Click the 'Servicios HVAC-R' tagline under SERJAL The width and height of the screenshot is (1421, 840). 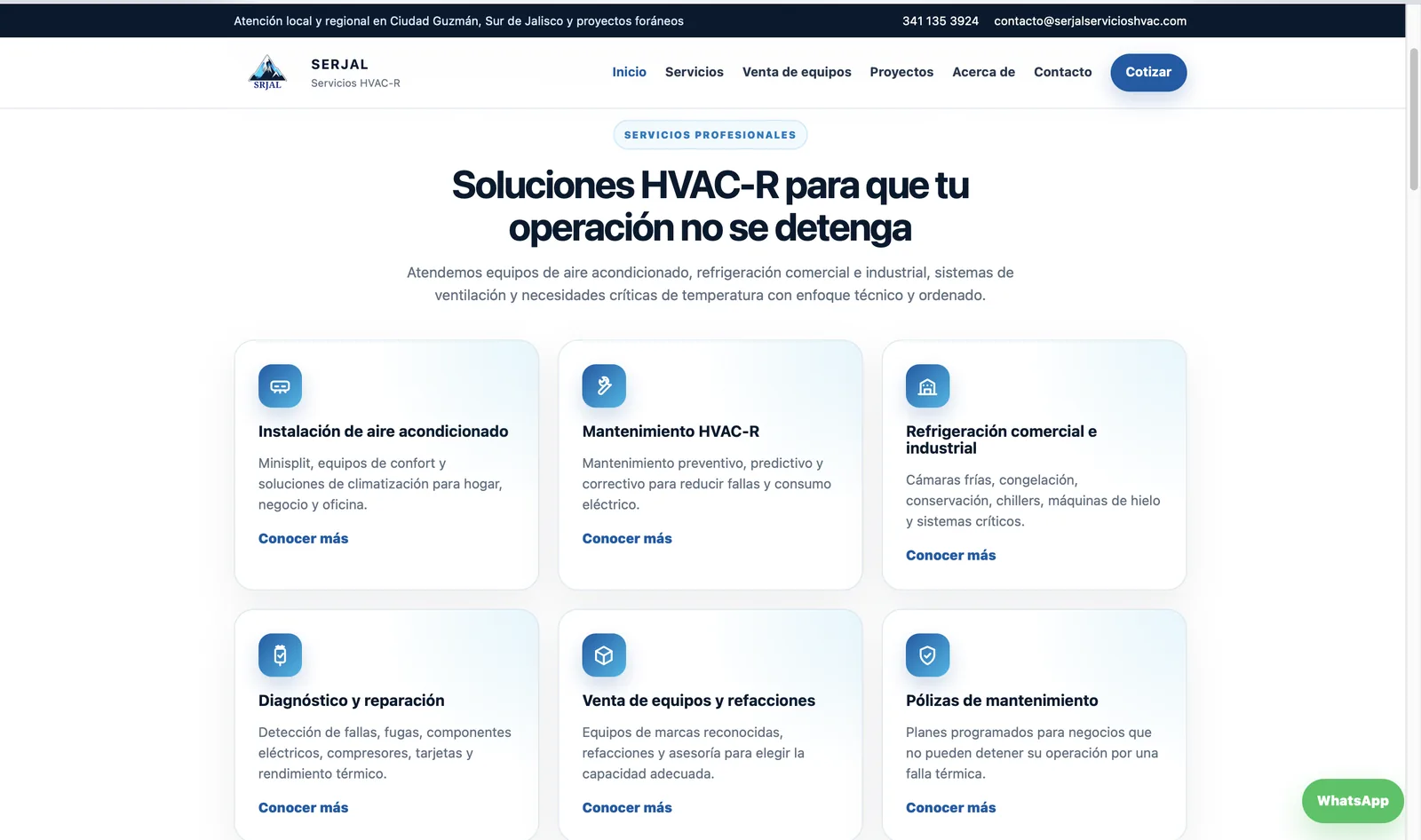pos(355,83)
